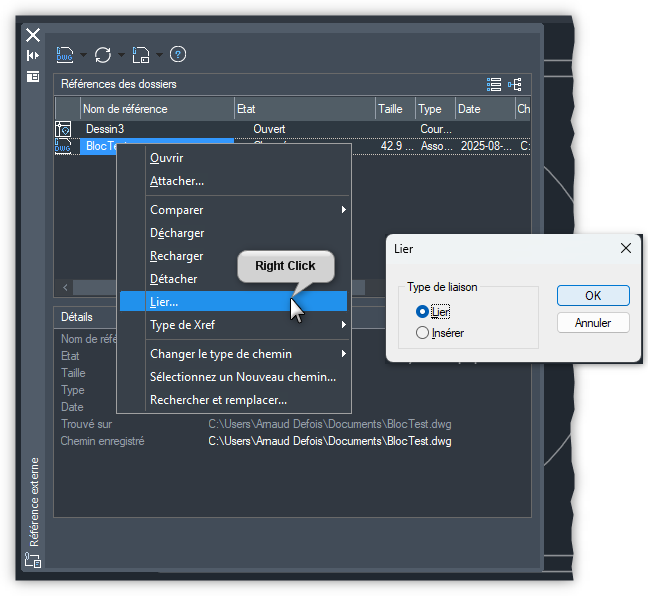The width and height of the screenshot is (648, 596).
Task: Open palette properties icon below auto-hide
Action: coord(32,76)
